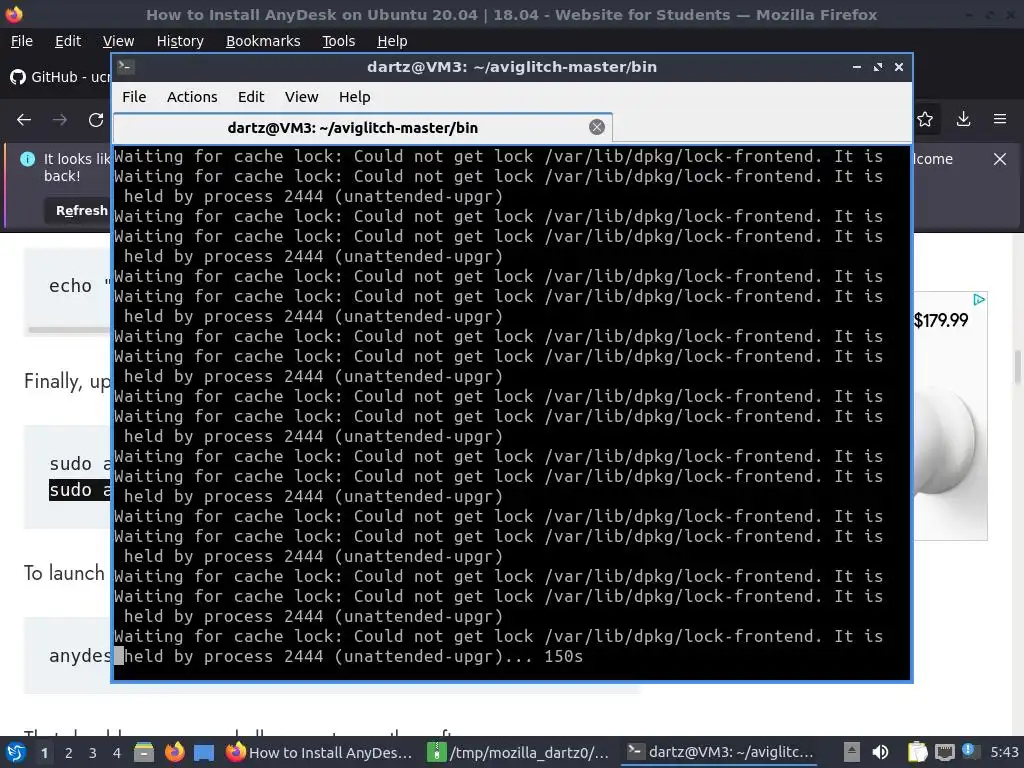Viewport: 1024px width, 768px height.
Task: Open the Firefox Bookmarks menu
Action: (263, 41)
